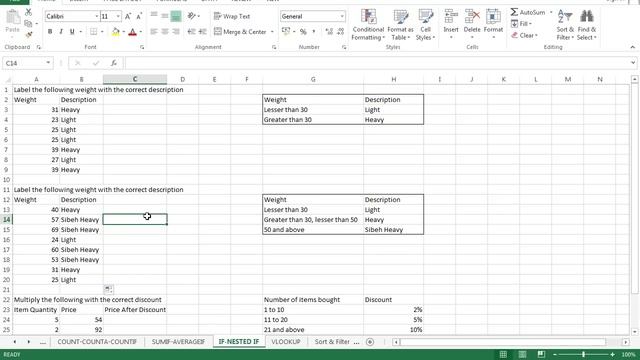Align text left icon
The image size is (640, 360).
pos(154,31)
